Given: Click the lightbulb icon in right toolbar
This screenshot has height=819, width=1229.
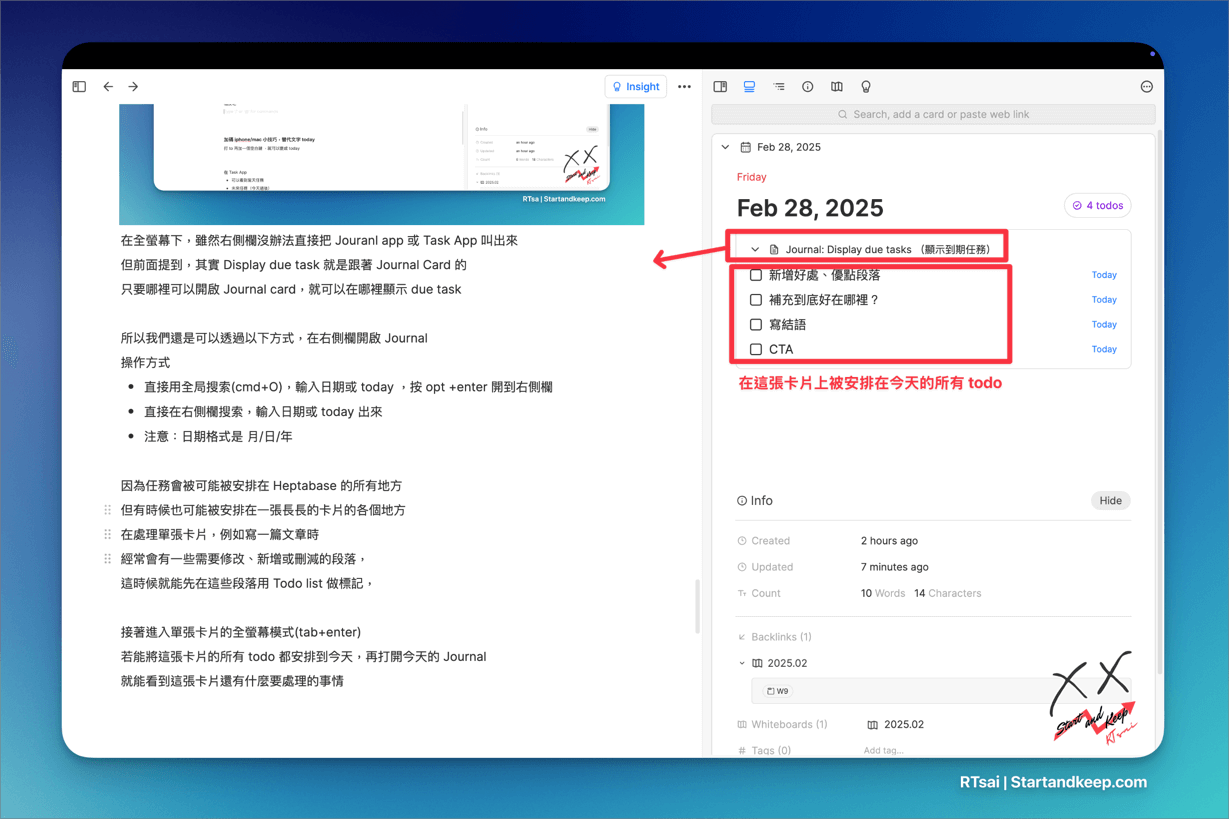Looking at the screenshot, I should click(866, 87).
